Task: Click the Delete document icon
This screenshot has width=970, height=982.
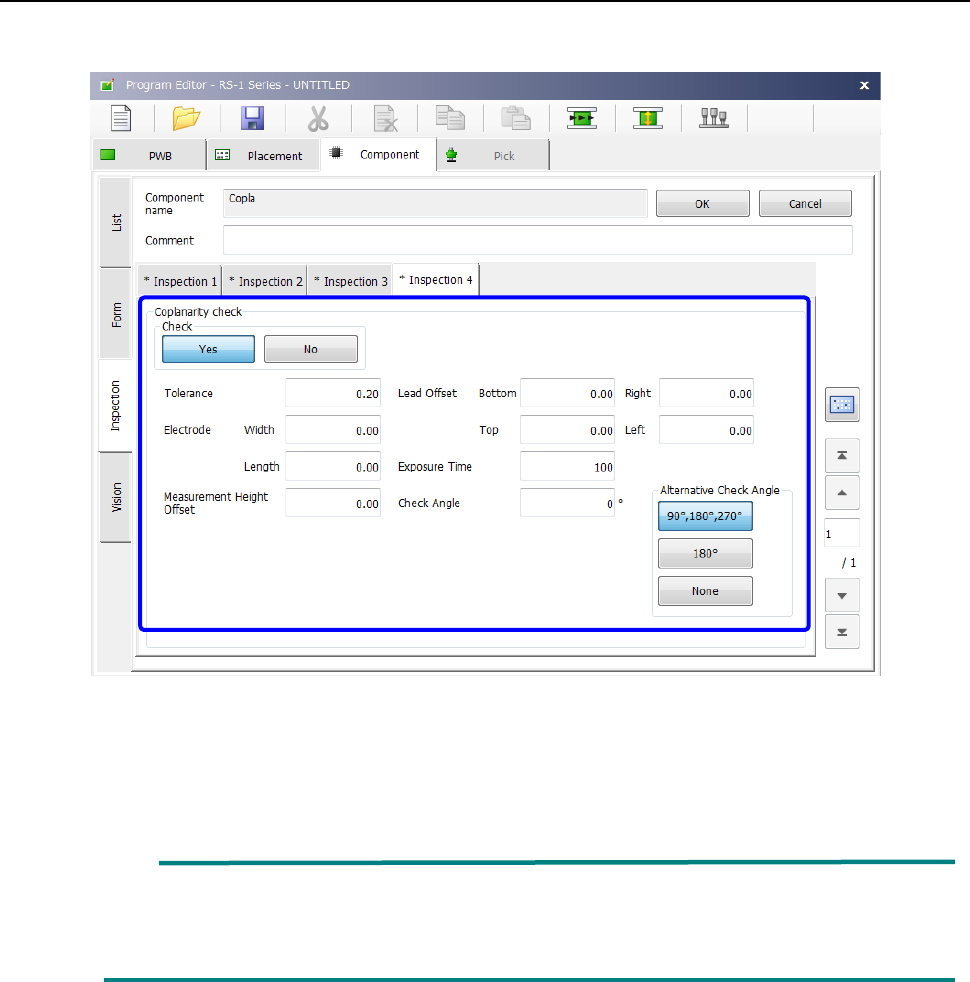Action: tap(384, 118)
